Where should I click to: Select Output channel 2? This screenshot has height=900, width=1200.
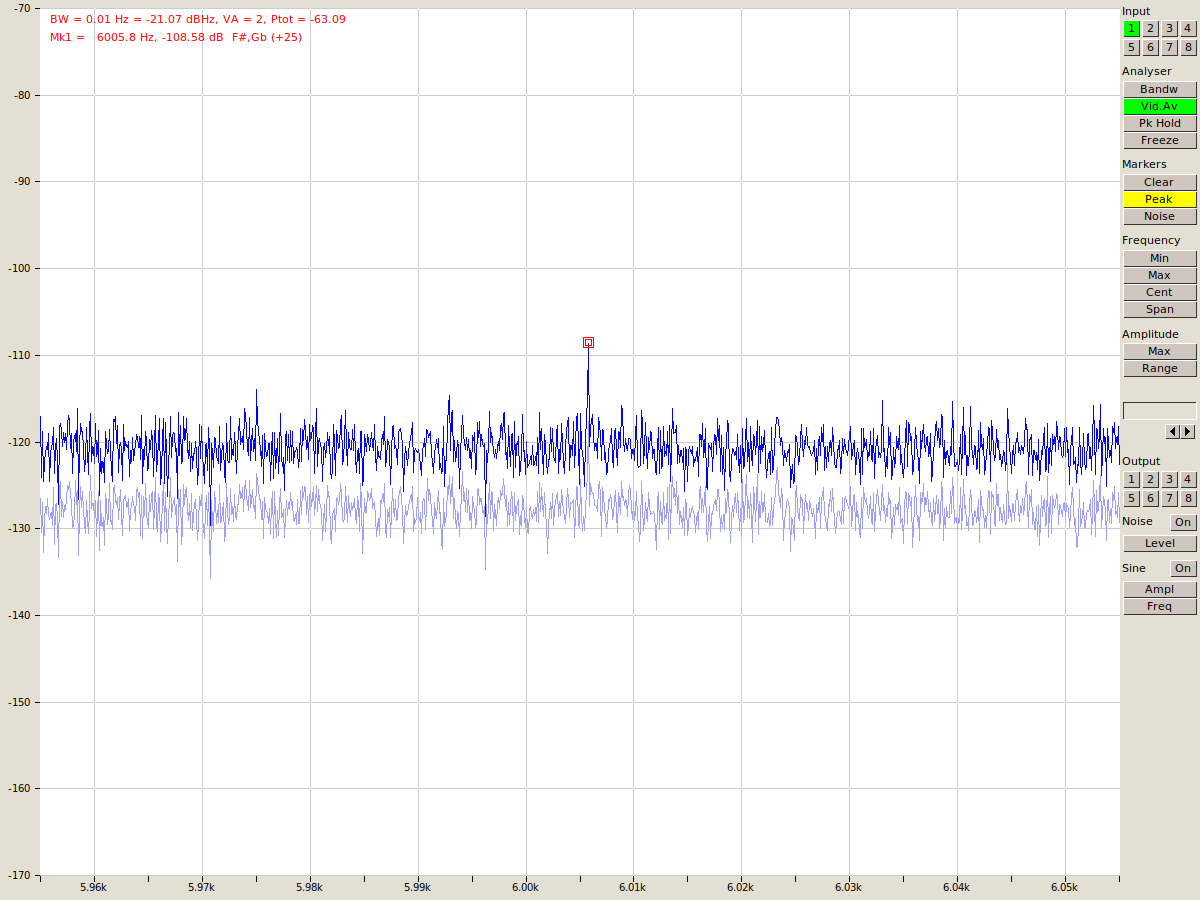click(x=1150, y=480)
